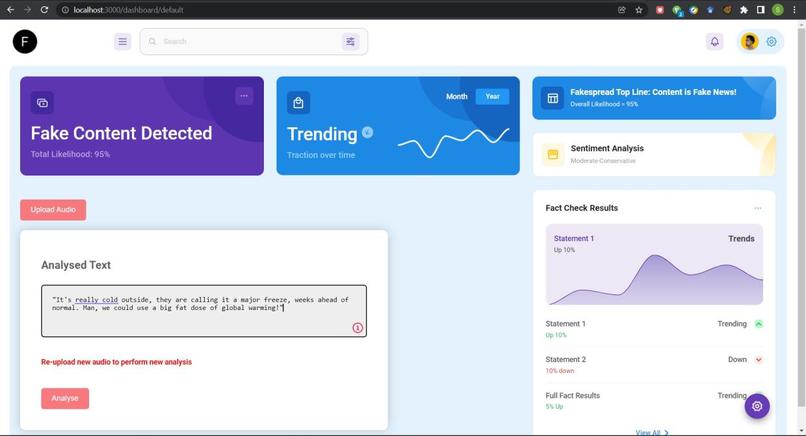806x436 pixels.
Task: Click the Fake Content Detected card icon
Action: 42,103
